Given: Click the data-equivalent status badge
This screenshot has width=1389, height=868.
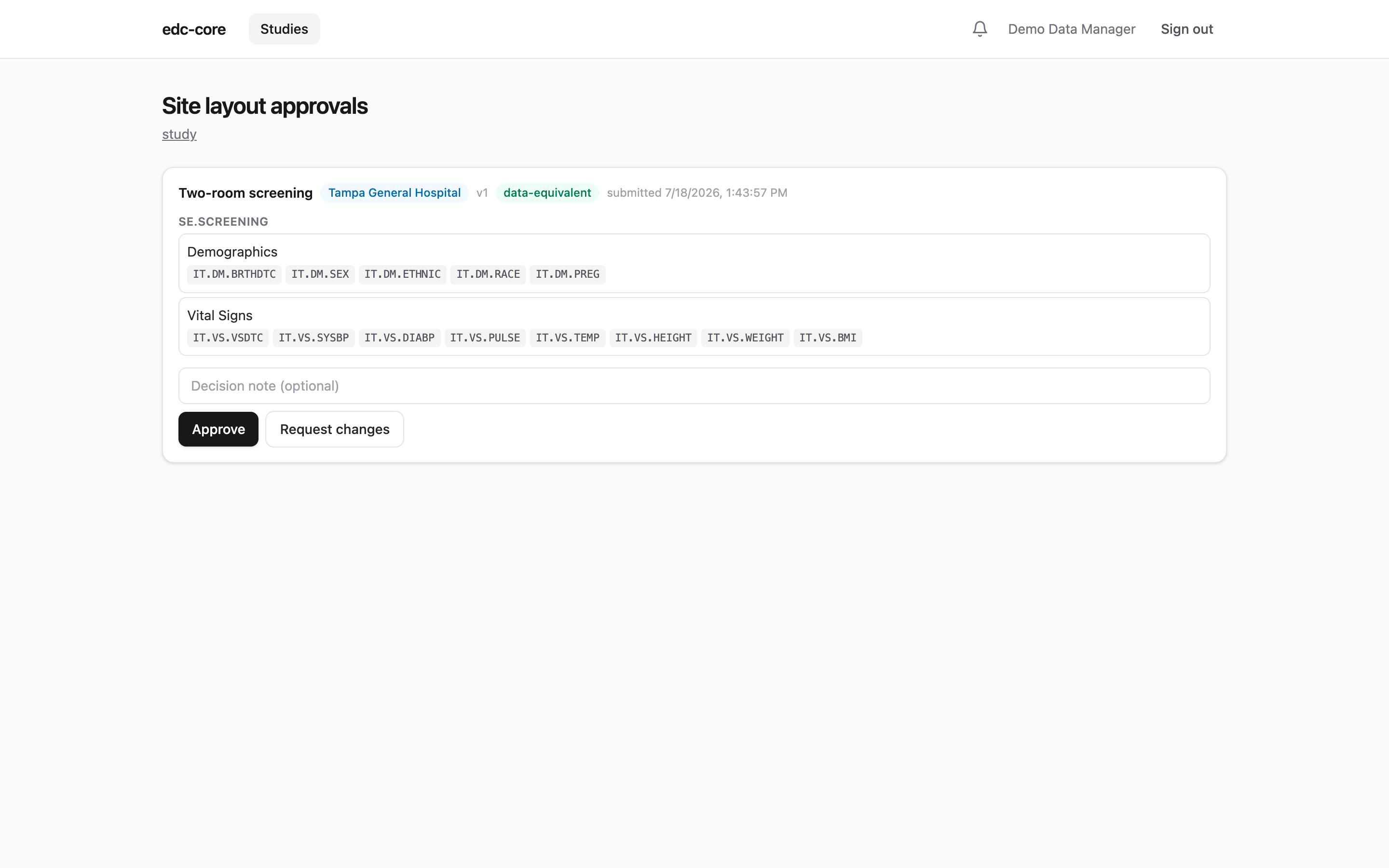Looking at the screenshot, I should (547, 193).
